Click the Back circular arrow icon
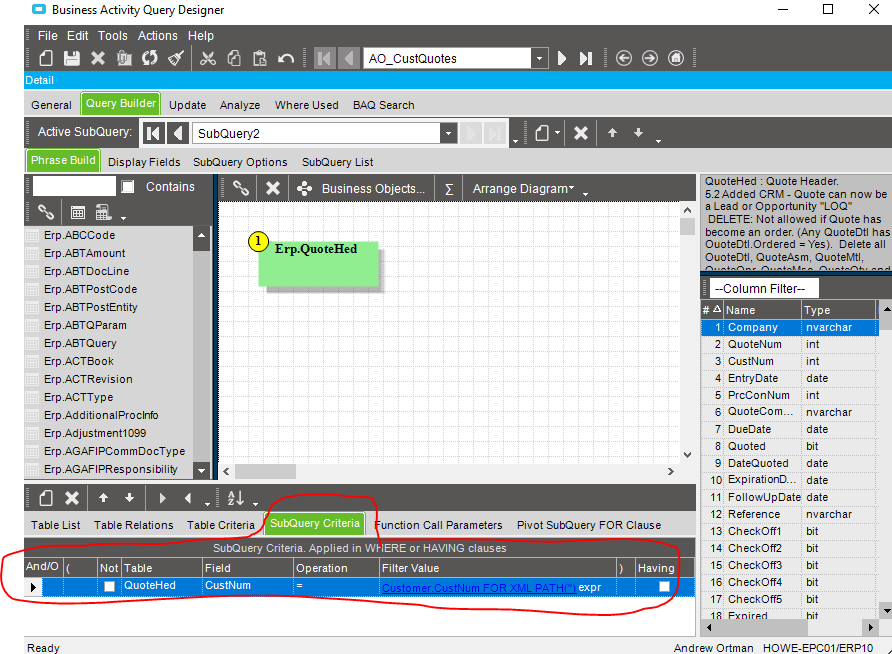Viewport: 892px width, 654px height. click(x=624, y=58)
